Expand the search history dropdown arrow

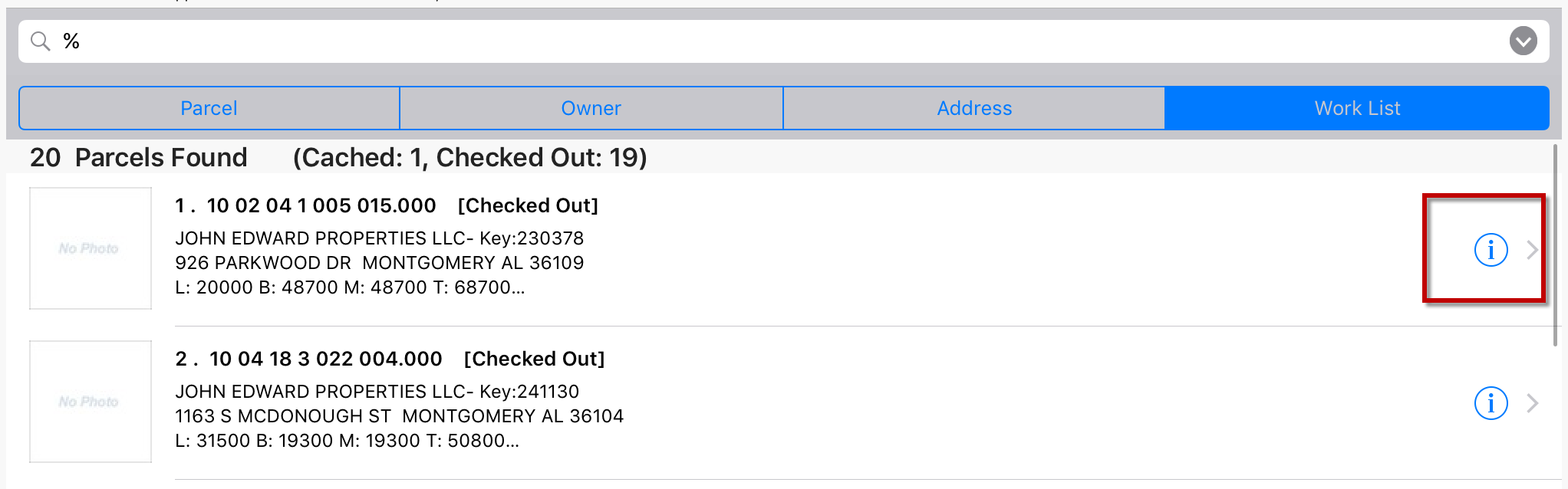(1523, 41)
